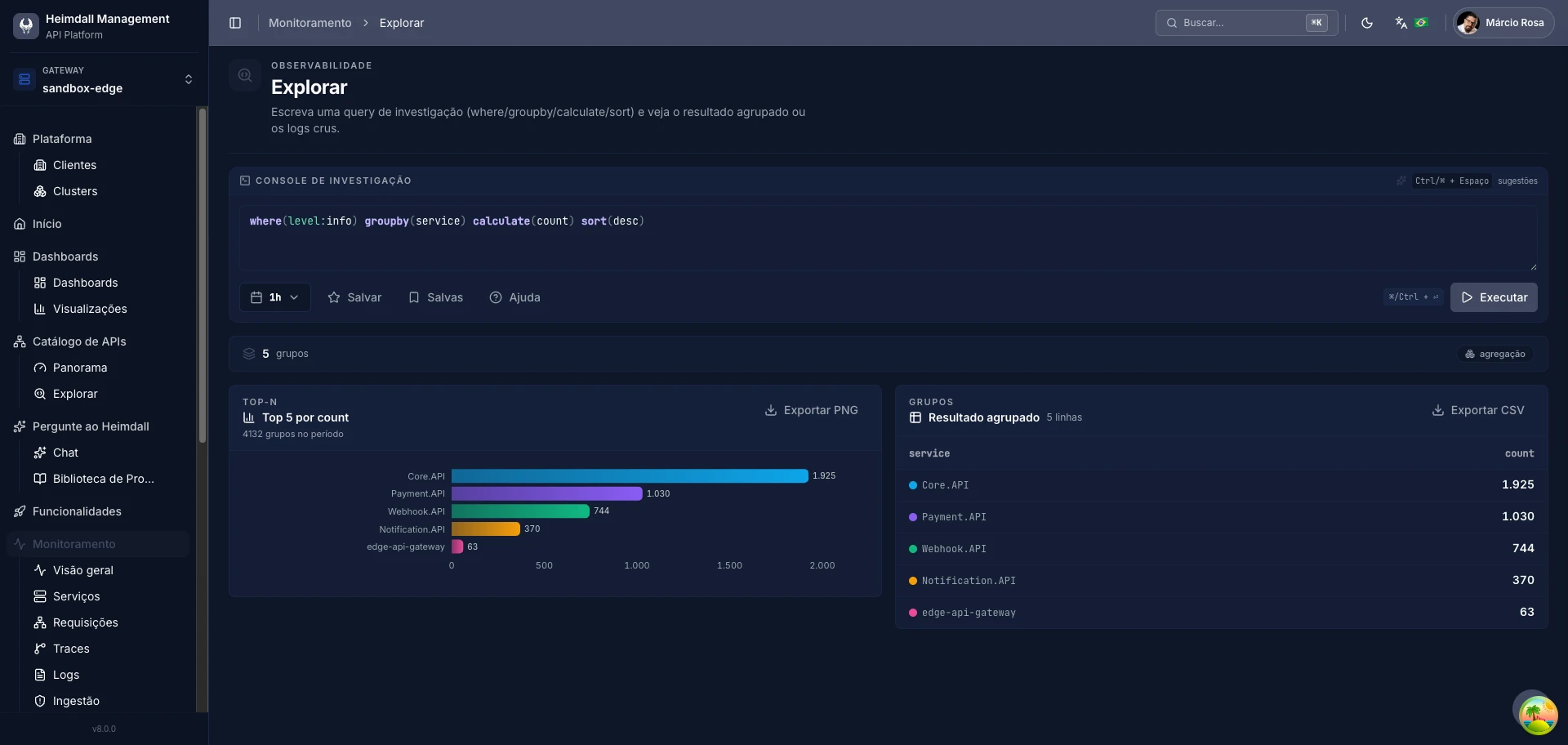Click purple Payment.API color dot
Viewport: 1568px width, 745px height.
913,517
